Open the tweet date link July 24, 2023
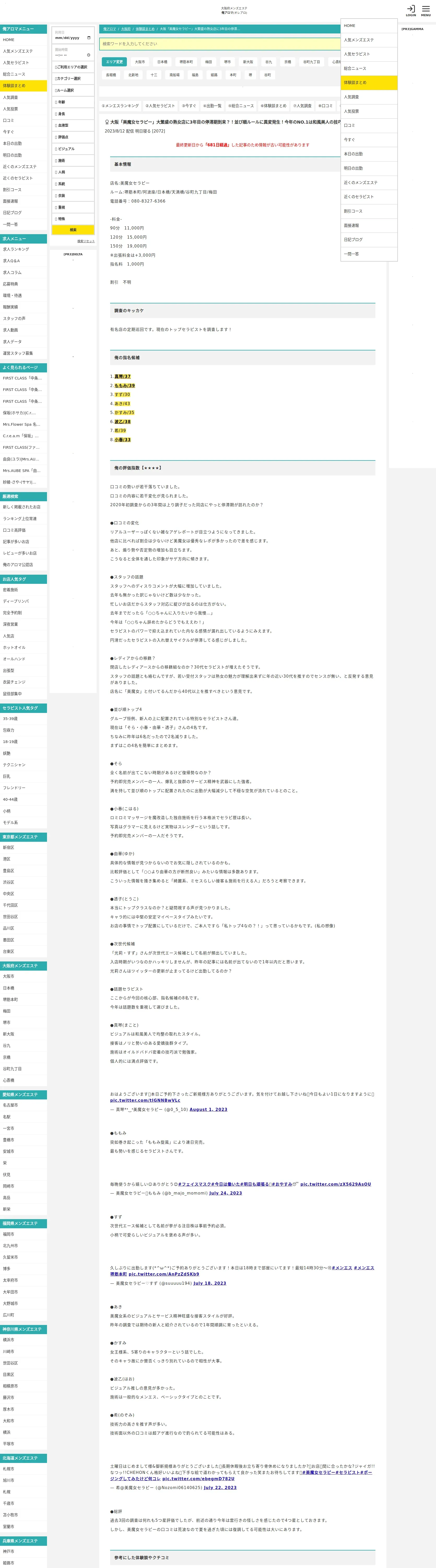 pyautogui.click(x=226, y=1193)
